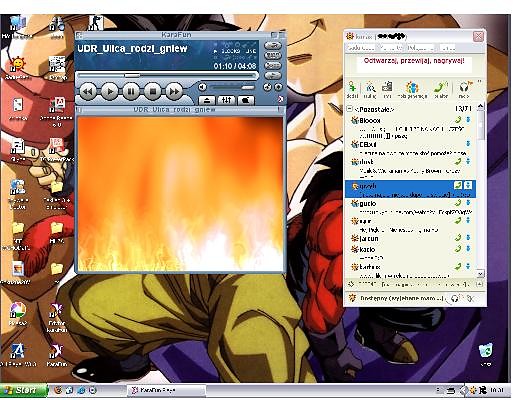Expand kacio row blue arrow

[x=468, y=249]
